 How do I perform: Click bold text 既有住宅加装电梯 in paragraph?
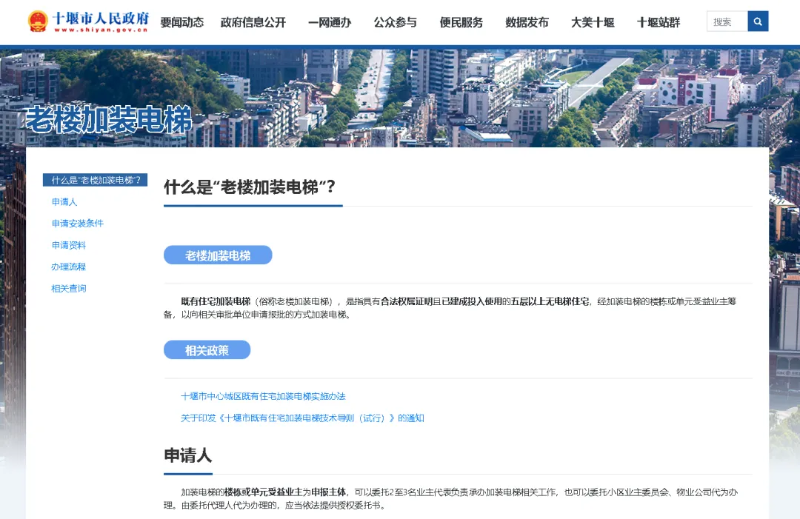pos(216,301)
